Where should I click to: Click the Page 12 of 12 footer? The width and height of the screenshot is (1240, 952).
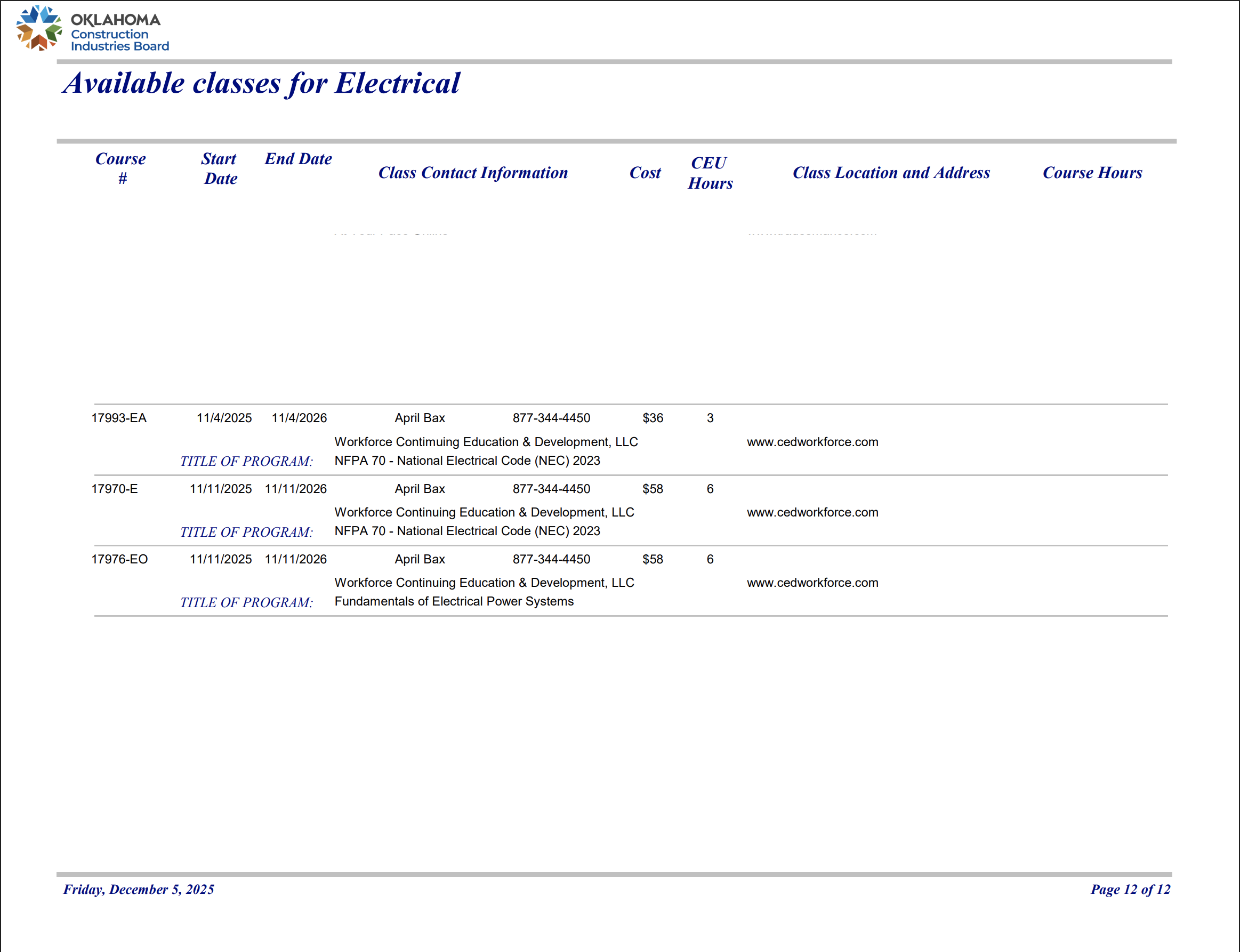[1130, 889]
